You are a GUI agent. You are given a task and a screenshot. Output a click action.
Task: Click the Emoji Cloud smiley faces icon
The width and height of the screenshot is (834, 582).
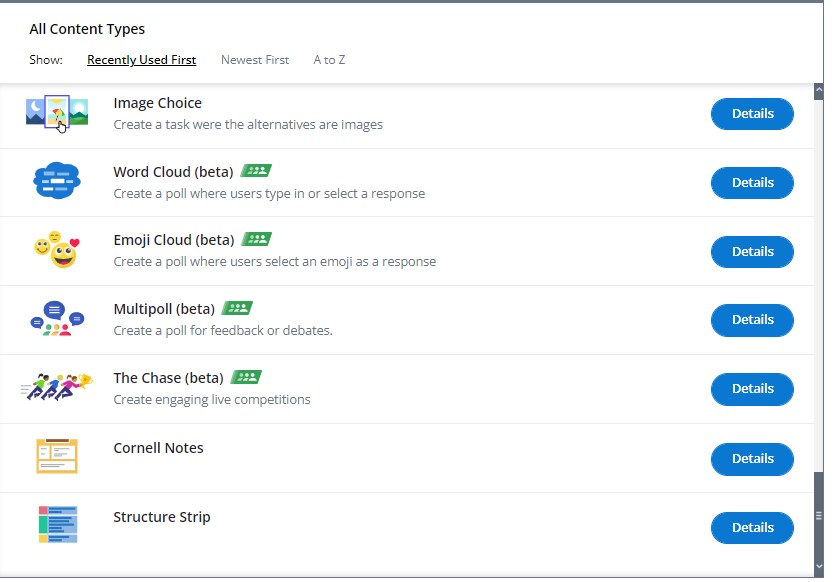(57, 249)
